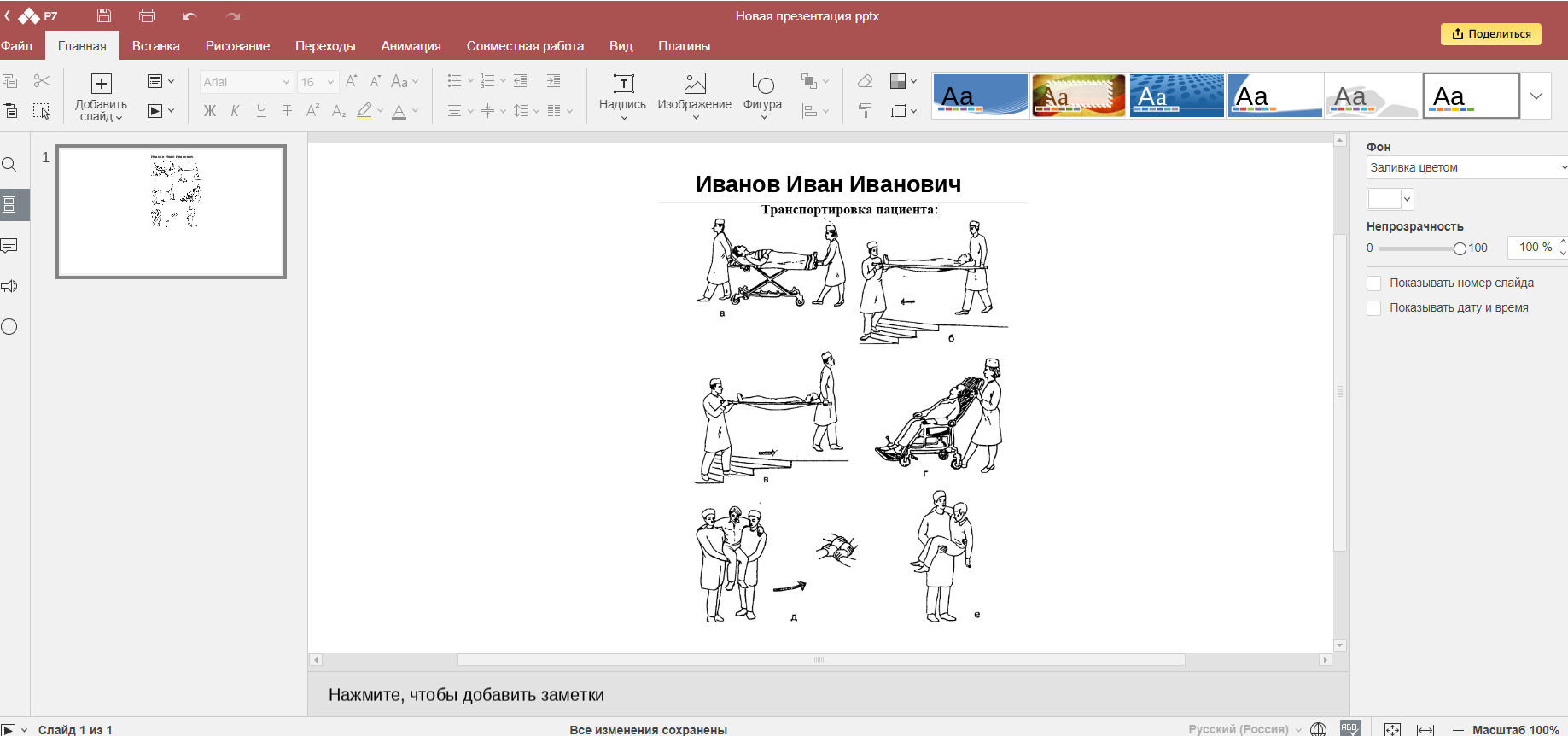Toggle bold Ж formatting
The height and width of the screenshot is (736, 1568).
(210, 111)
